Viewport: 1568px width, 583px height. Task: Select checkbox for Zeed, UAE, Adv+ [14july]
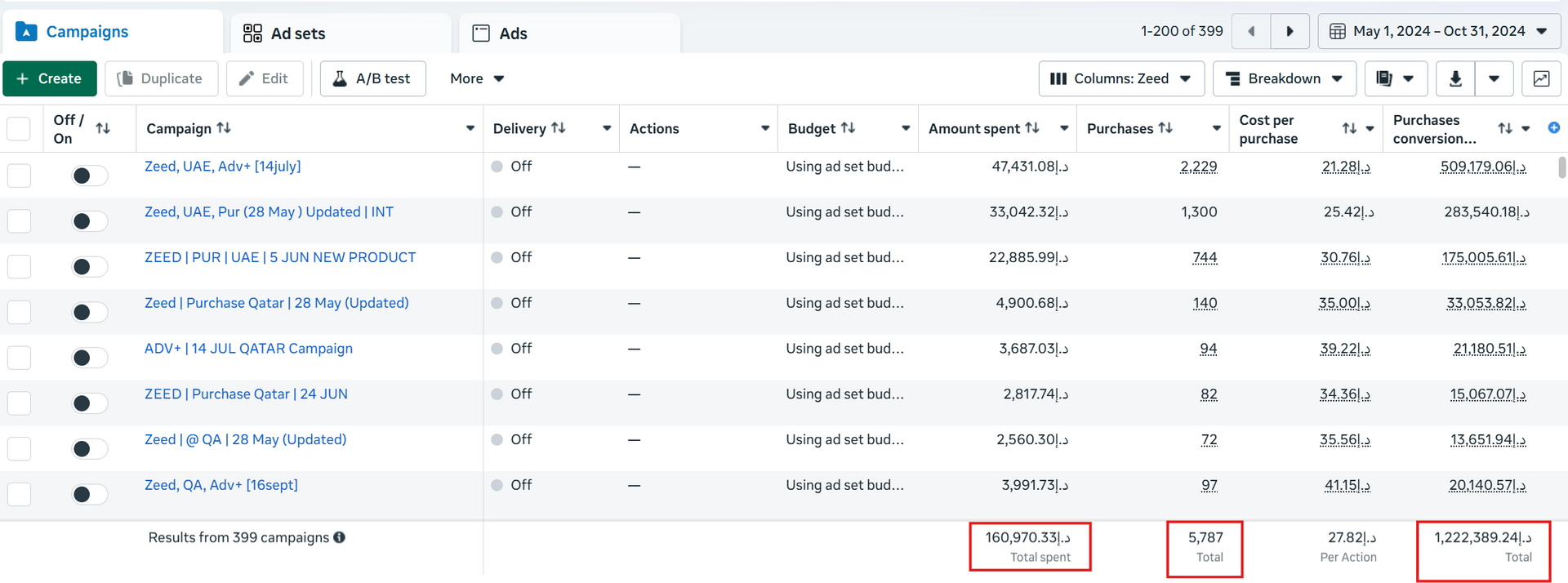click(18, 176)
